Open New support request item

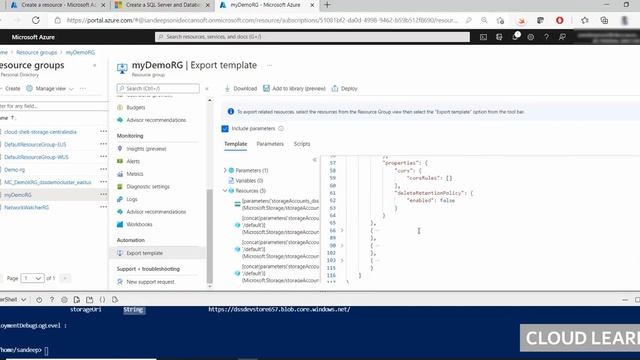[150, 282]
